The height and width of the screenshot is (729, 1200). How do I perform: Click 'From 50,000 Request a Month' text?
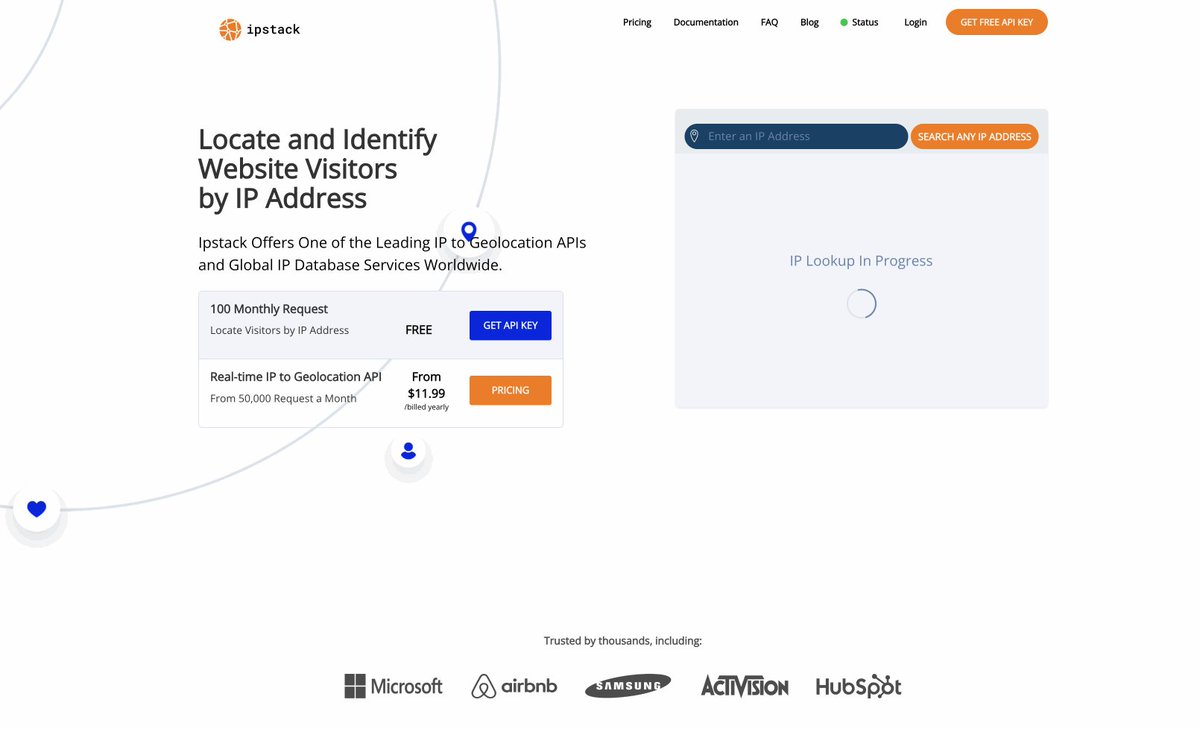(283, 399)
